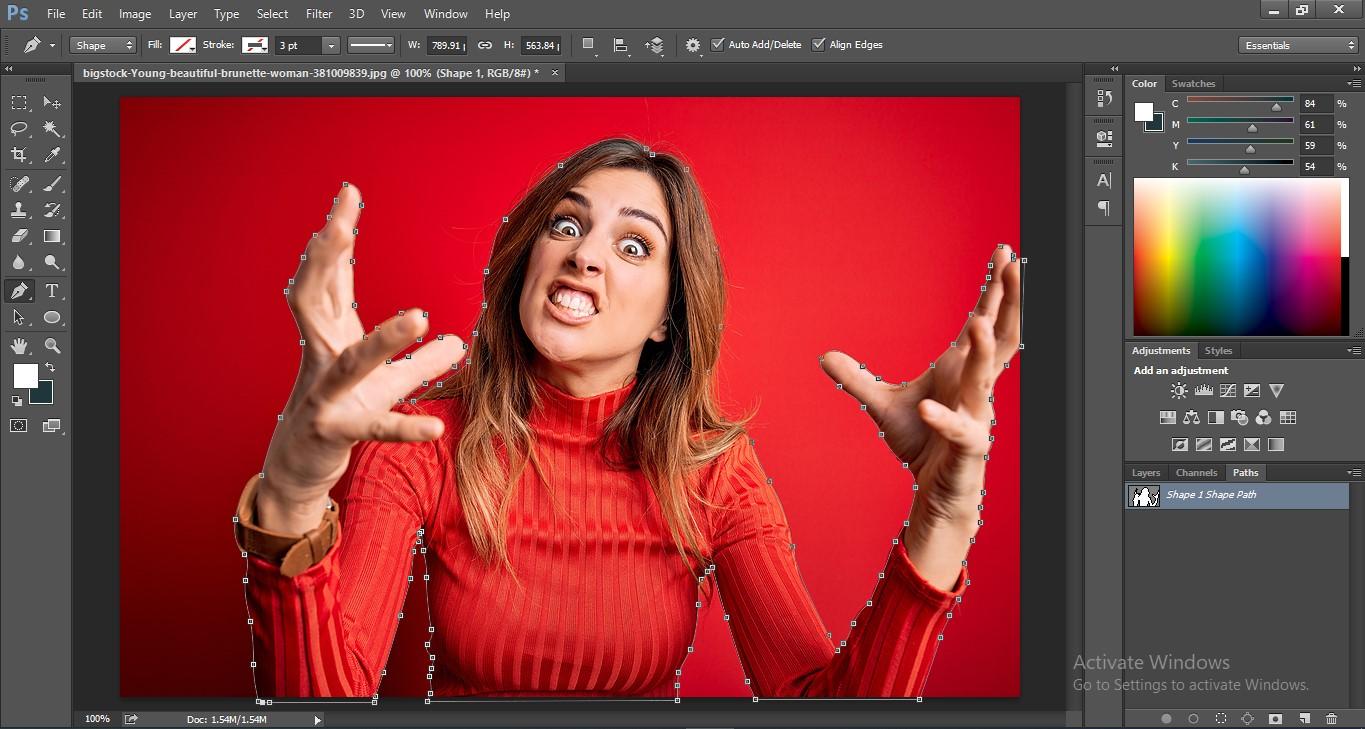
Task: Add a Brightness/Contrast adjustment layer
Action: (1178, 390)
